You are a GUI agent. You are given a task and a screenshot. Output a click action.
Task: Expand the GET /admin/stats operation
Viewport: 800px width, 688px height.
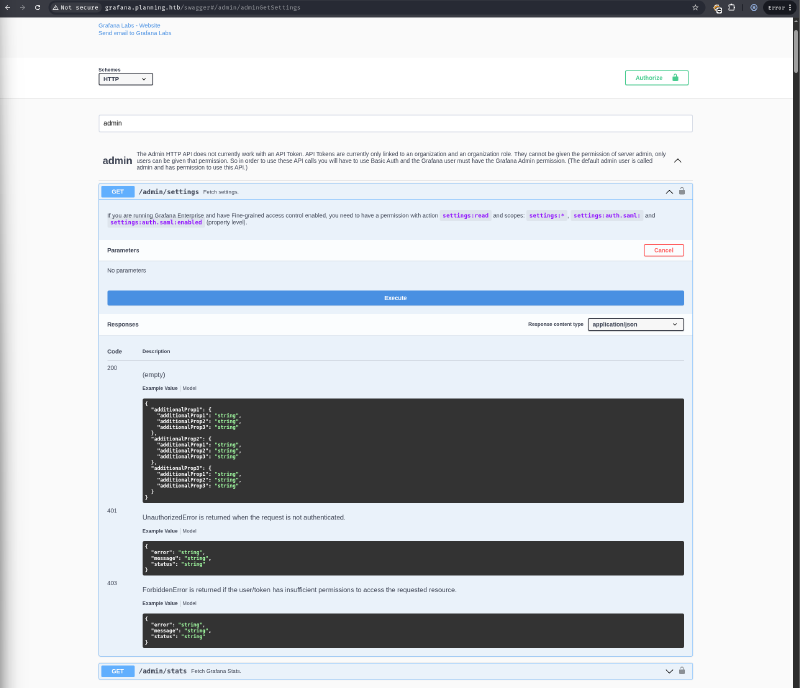[x=668, y=671]
